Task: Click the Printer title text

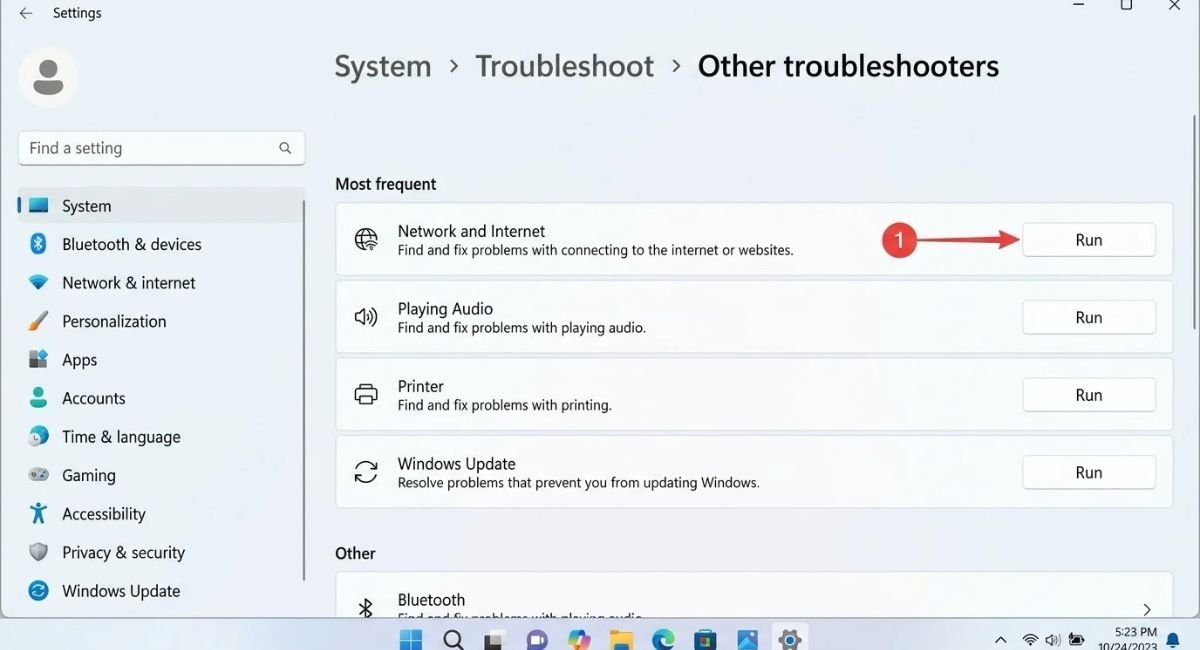Action: click(x=421, y=386)
